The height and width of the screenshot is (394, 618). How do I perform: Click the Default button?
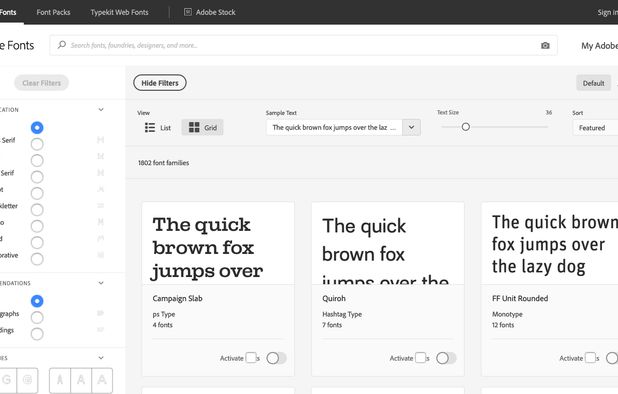click(593, 83)
